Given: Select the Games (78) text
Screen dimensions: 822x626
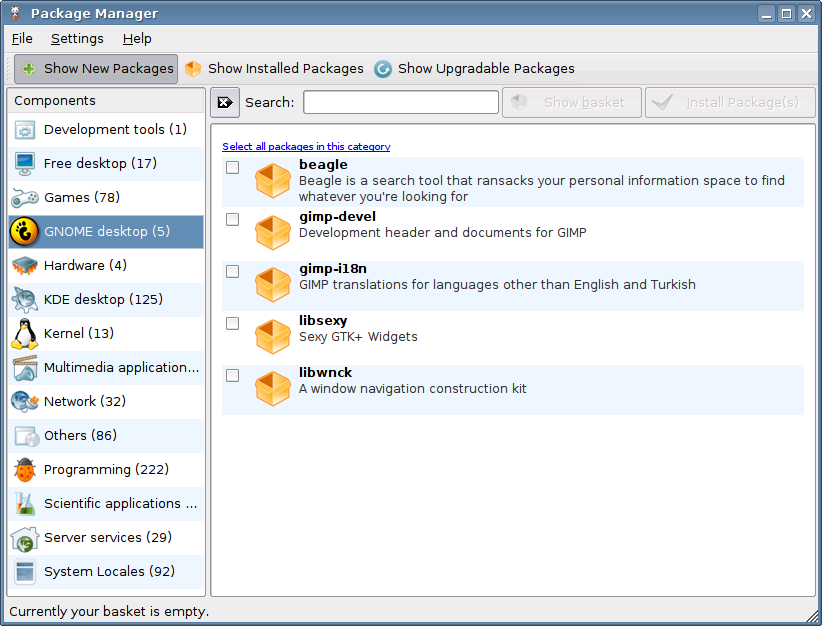Looking at the screenshot, I should [82, 198].
